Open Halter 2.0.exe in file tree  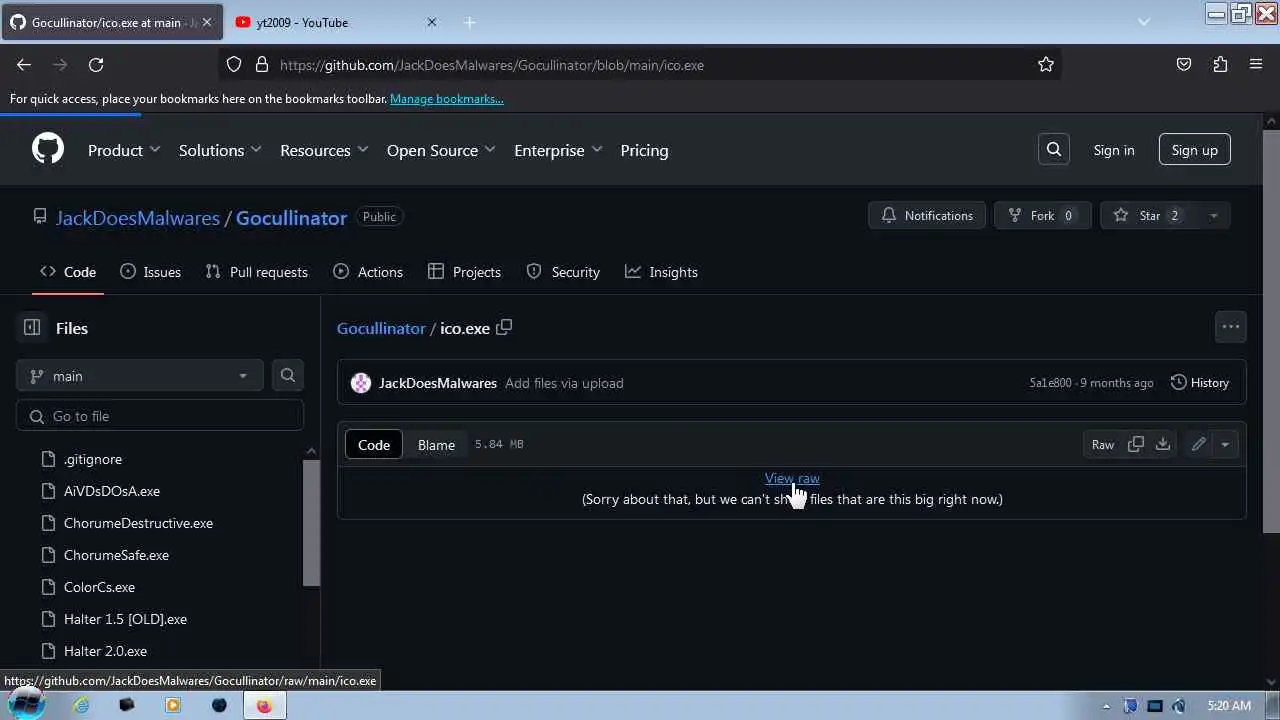(105, 651)
